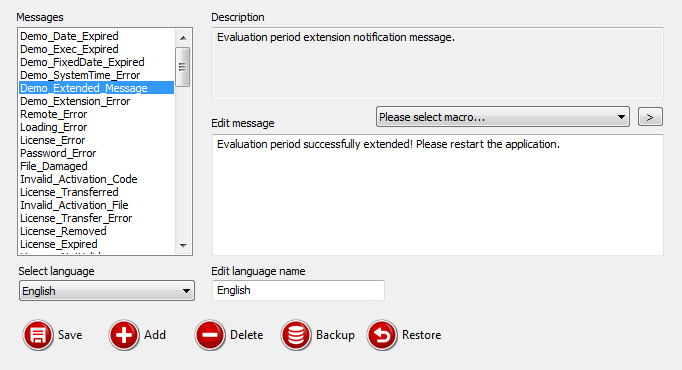Select Demo_FixedDate_Expired message
The width and height of the screenshot is (682, 370).
[x=96, y=62]
